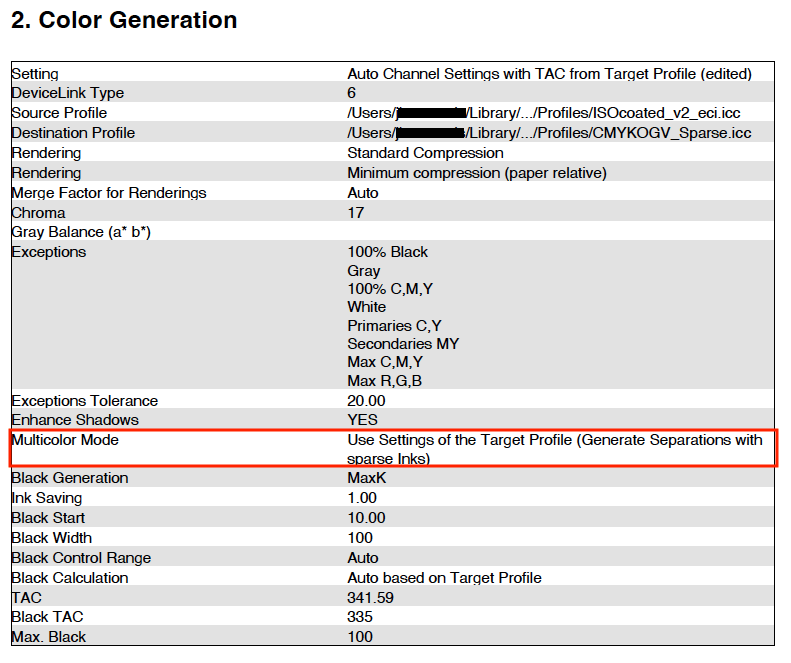The width and height of the screenshot is (791, 663).
Task: Select "Auto based on Target Profile" value
Action: tap(444, 578)
